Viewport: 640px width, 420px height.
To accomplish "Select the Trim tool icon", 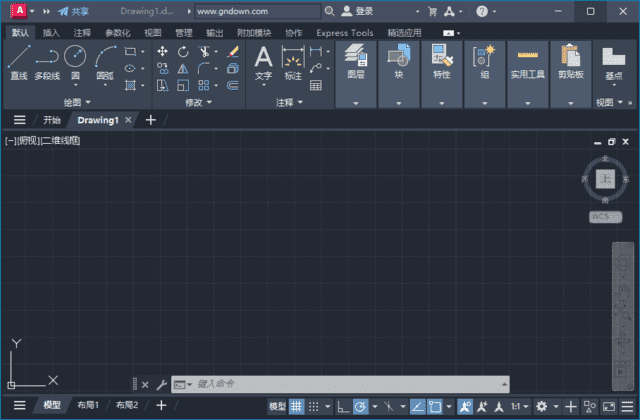I will click(x=204, y=51).
